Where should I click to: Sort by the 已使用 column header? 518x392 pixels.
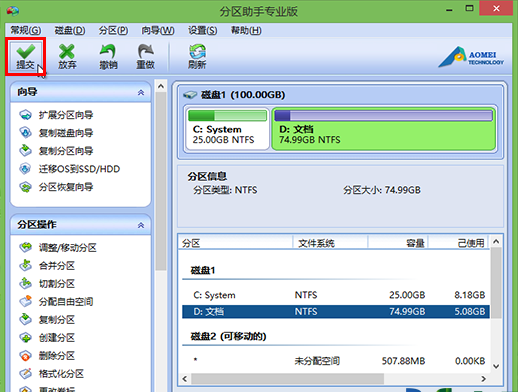coord(458,243)
